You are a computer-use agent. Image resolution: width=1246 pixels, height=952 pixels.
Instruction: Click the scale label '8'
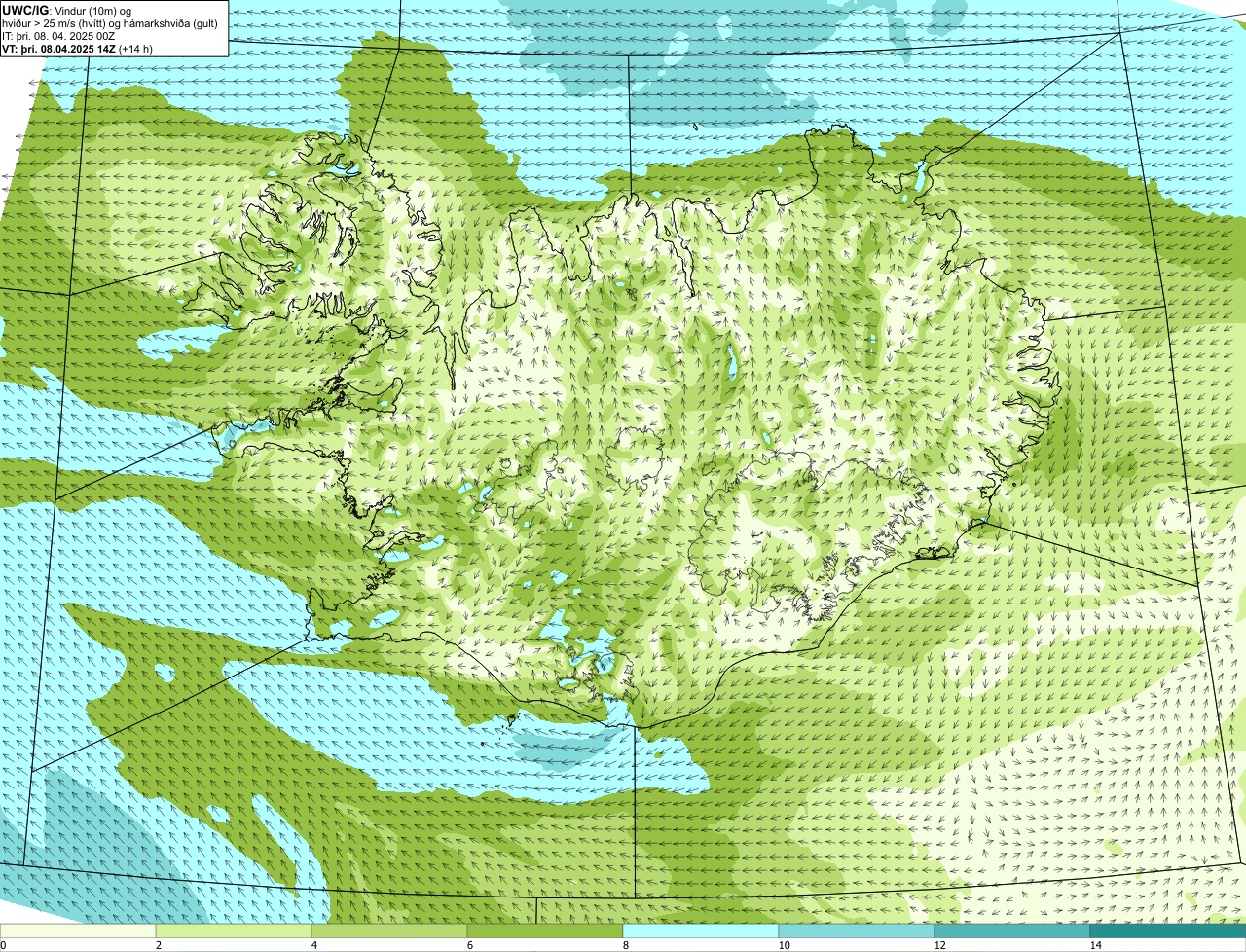(x=625, y=945)
